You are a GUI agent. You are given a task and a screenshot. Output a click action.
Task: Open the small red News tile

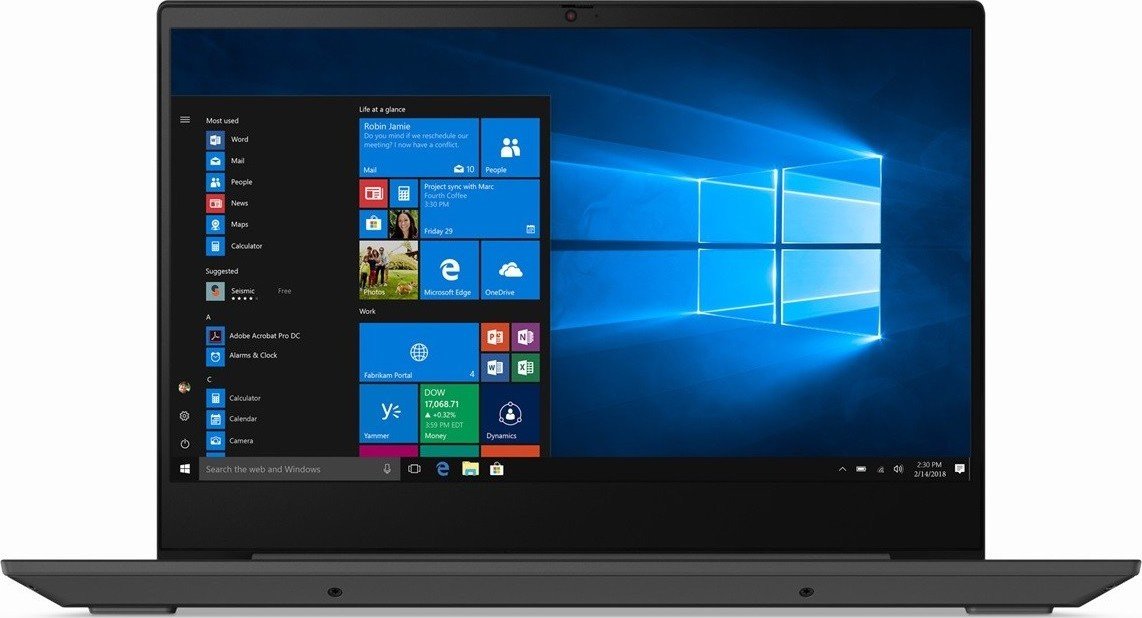(374, 194)
